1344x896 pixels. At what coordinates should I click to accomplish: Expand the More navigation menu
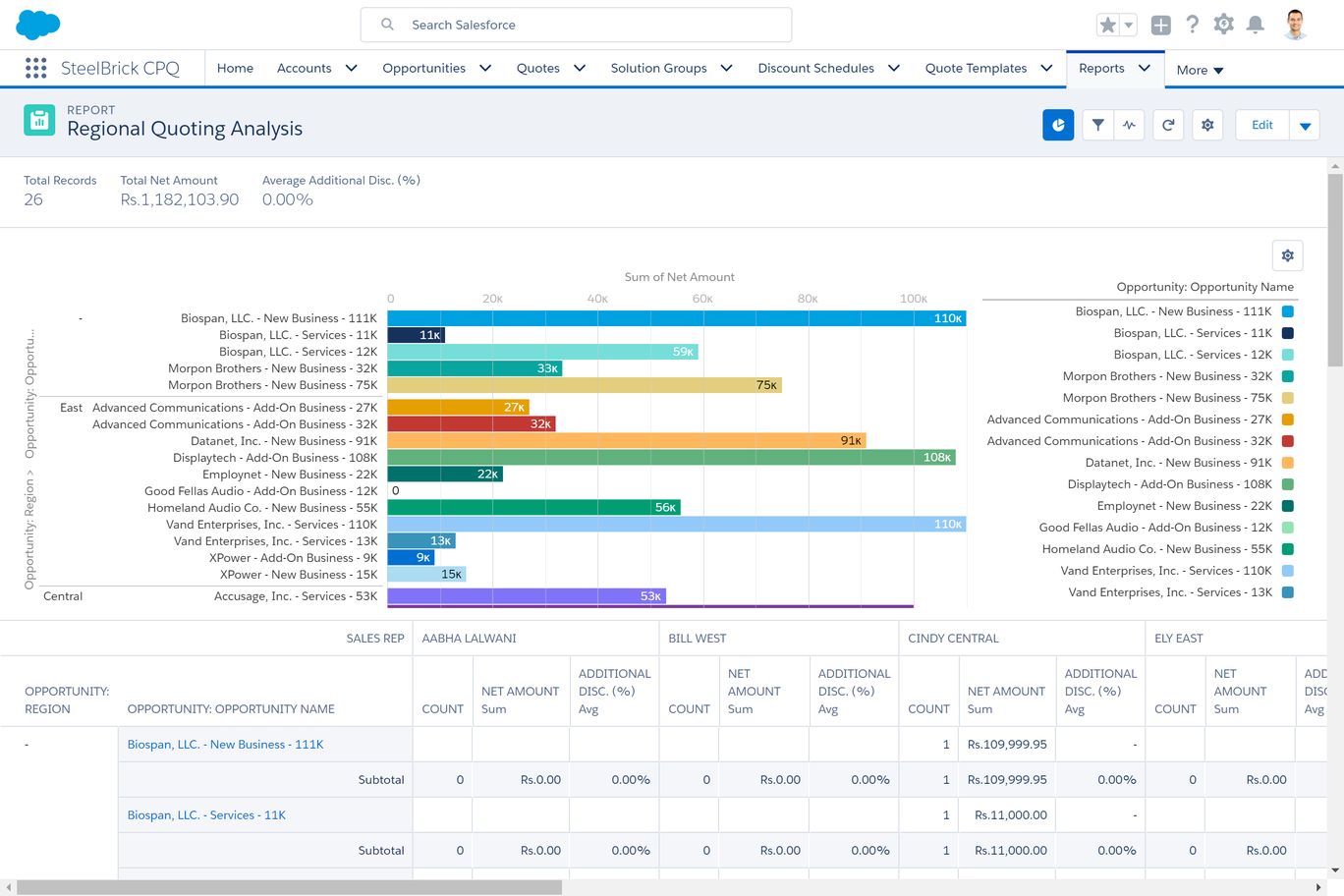coord(1200,70)
